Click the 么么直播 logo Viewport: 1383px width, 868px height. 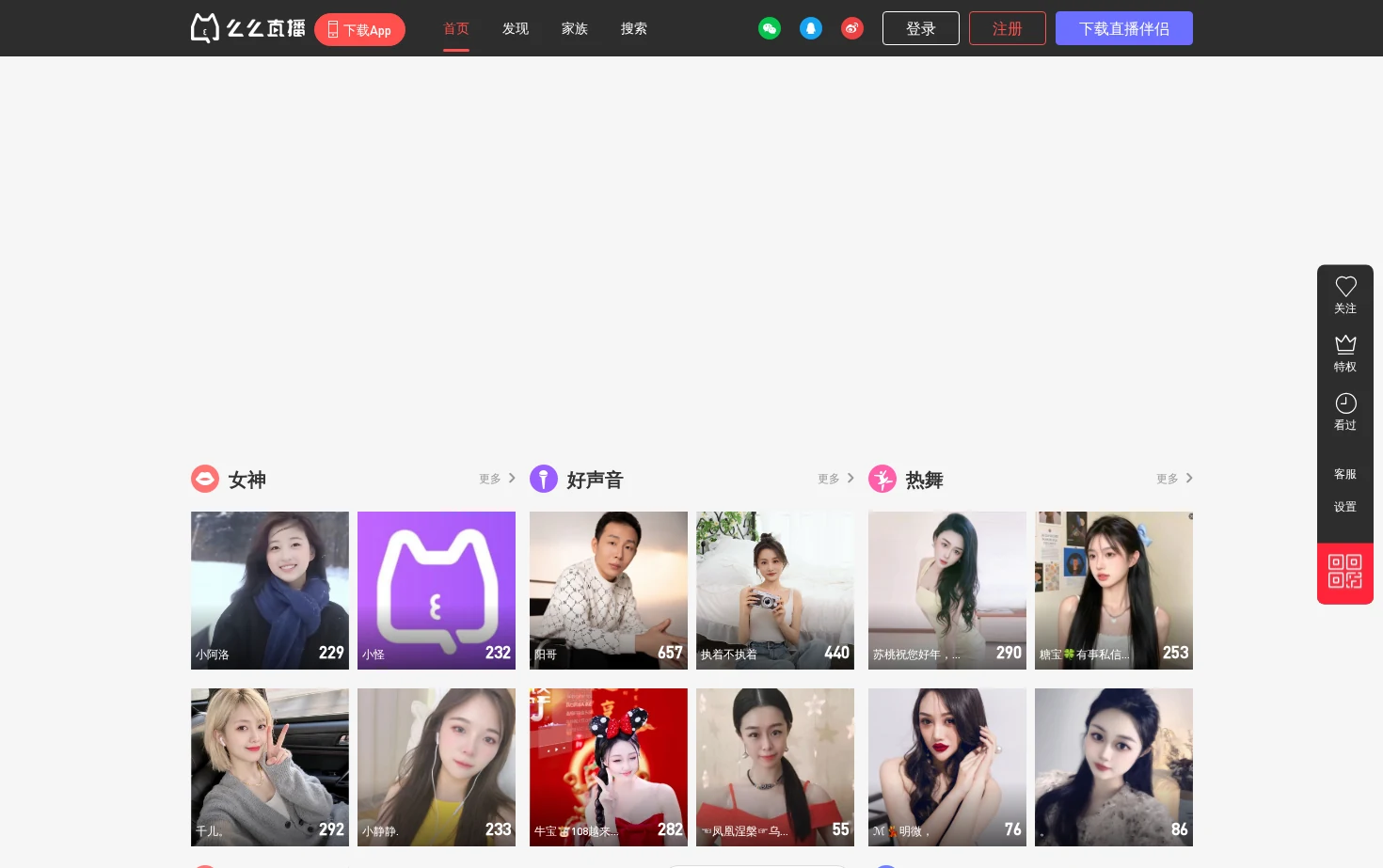click(247, 28)
